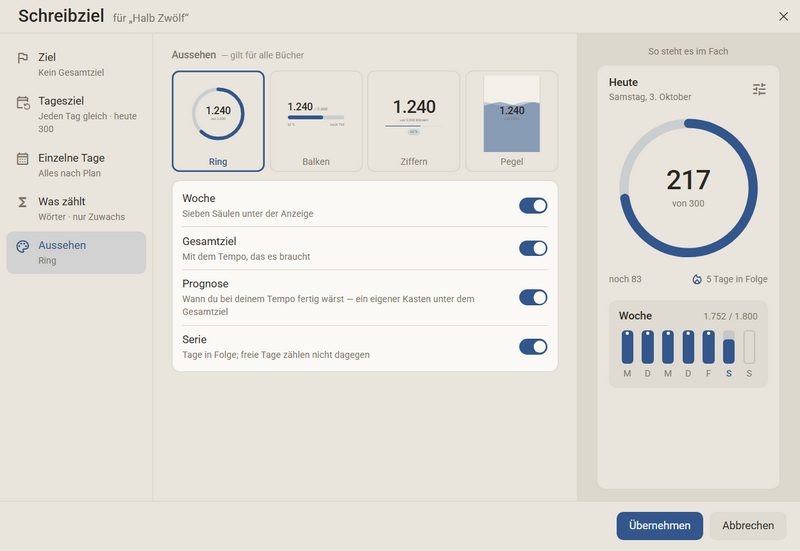Viewport: 800px width, 551px height.
Task: Click the progress ring showing 217
Action: [688, 188]
